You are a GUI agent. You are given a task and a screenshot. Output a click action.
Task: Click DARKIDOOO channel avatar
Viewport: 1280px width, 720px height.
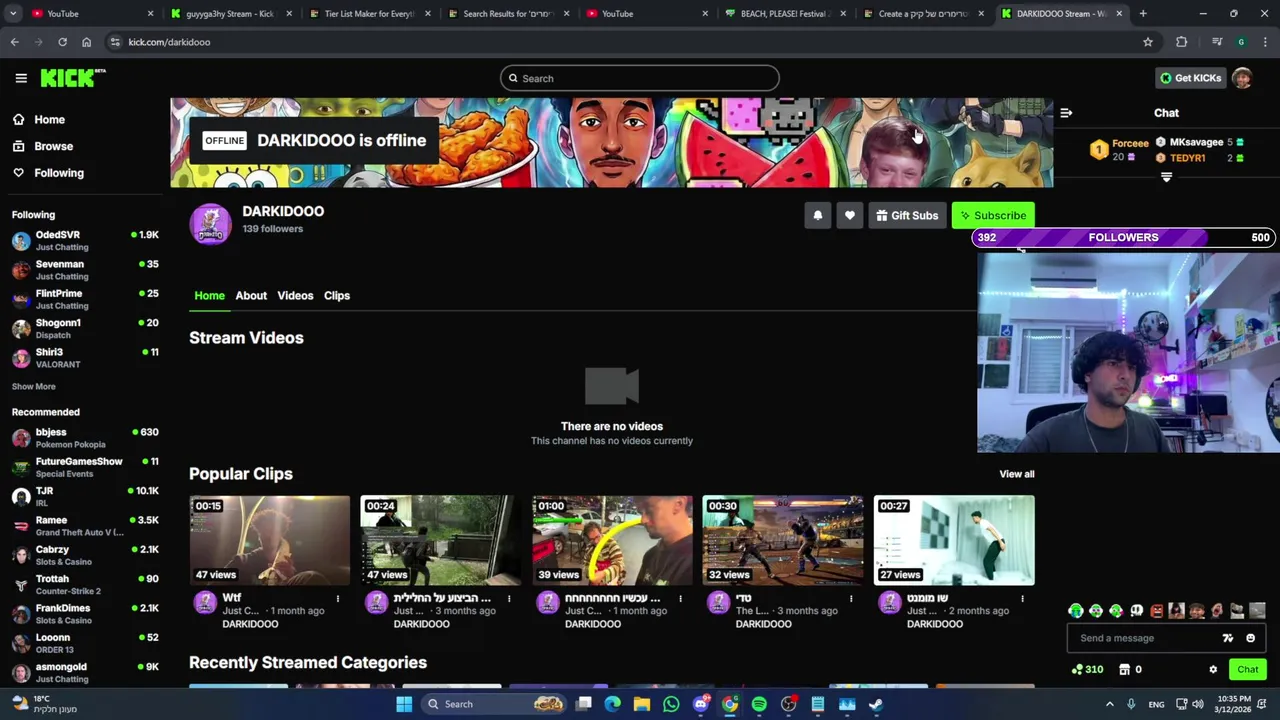pos(210,224)
